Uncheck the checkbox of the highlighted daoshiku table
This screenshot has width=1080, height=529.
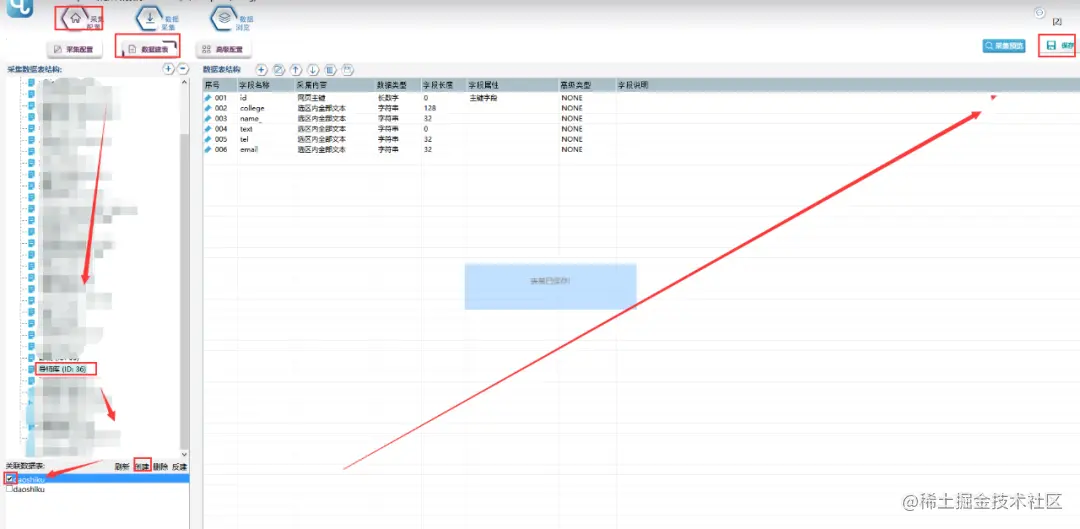click(9, 478)
